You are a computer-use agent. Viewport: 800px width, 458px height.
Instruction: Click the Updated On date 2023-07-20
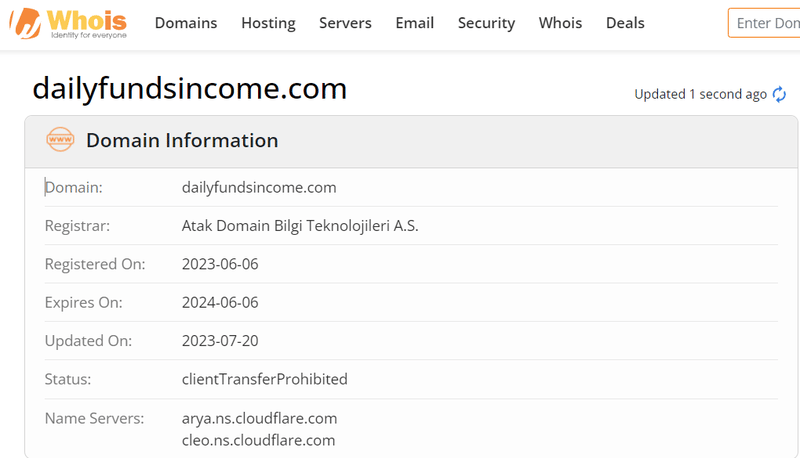(220, 341)
